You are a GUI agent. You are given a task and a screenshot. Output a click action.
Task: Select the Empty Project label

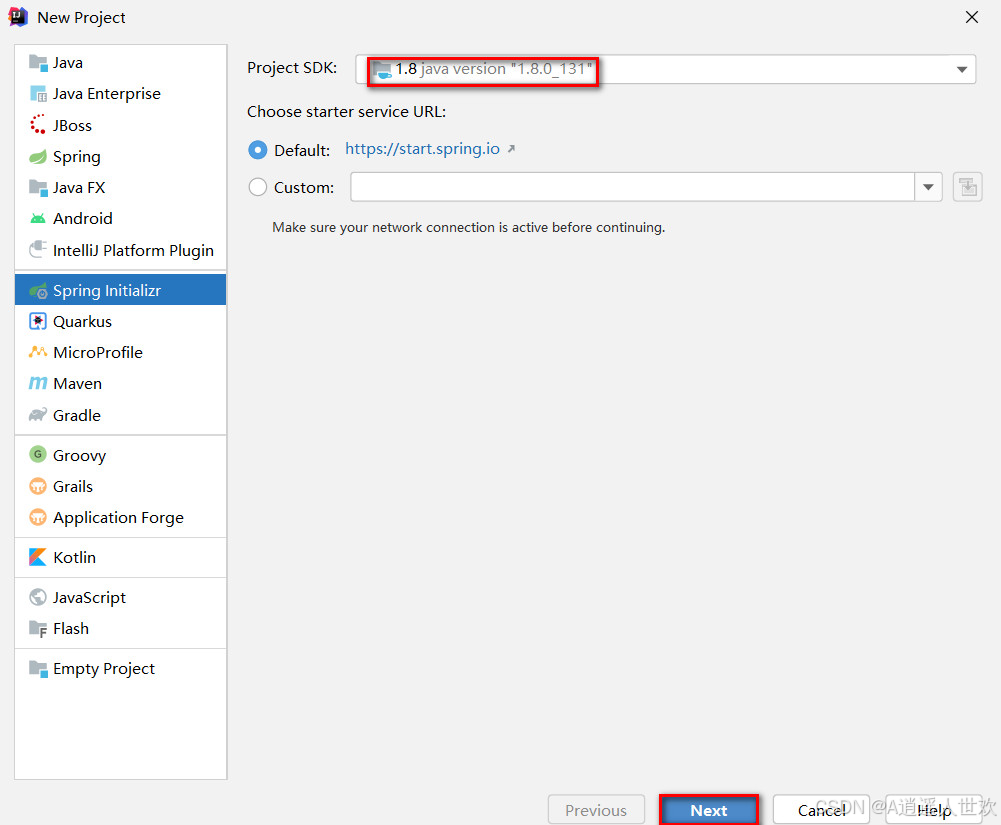point(104,669)
